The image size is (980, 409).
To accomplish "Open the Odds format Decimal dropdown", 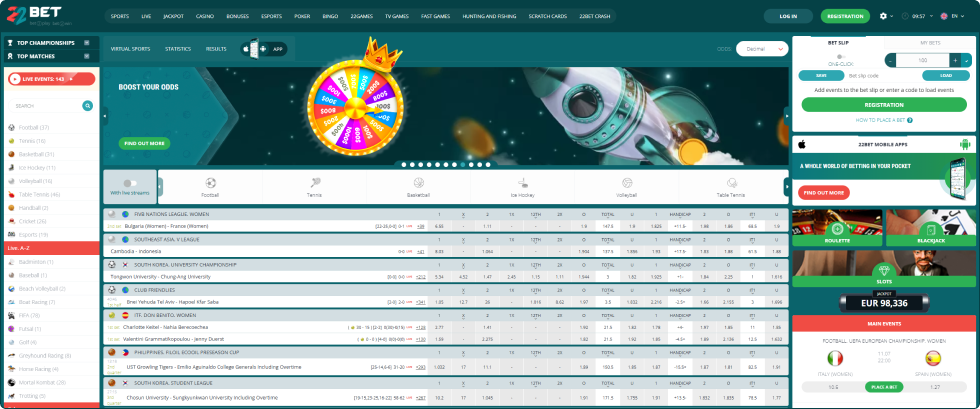I will 762,49.
